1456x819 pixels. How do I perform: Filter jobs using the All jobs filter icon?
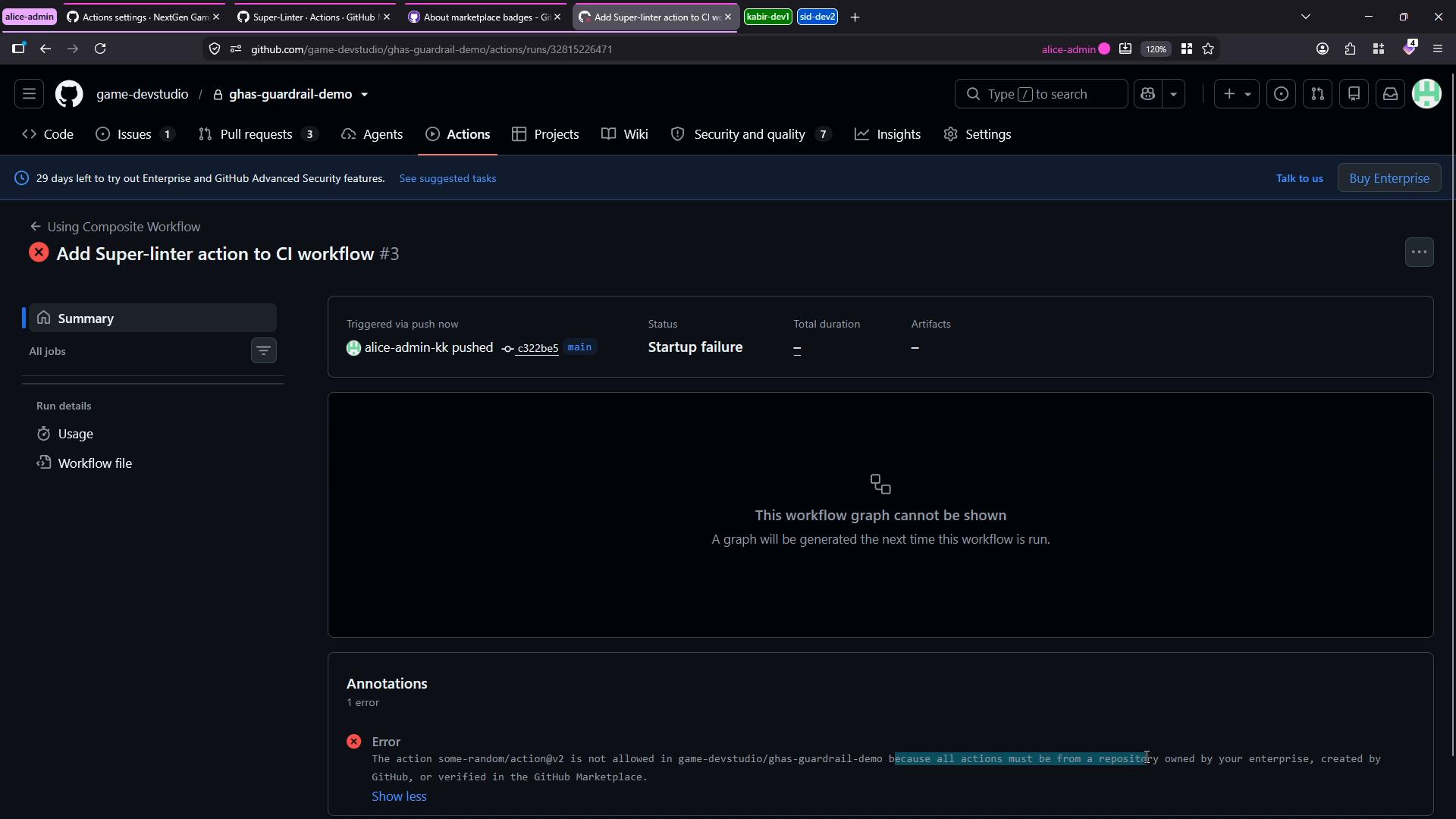[263, 350]
